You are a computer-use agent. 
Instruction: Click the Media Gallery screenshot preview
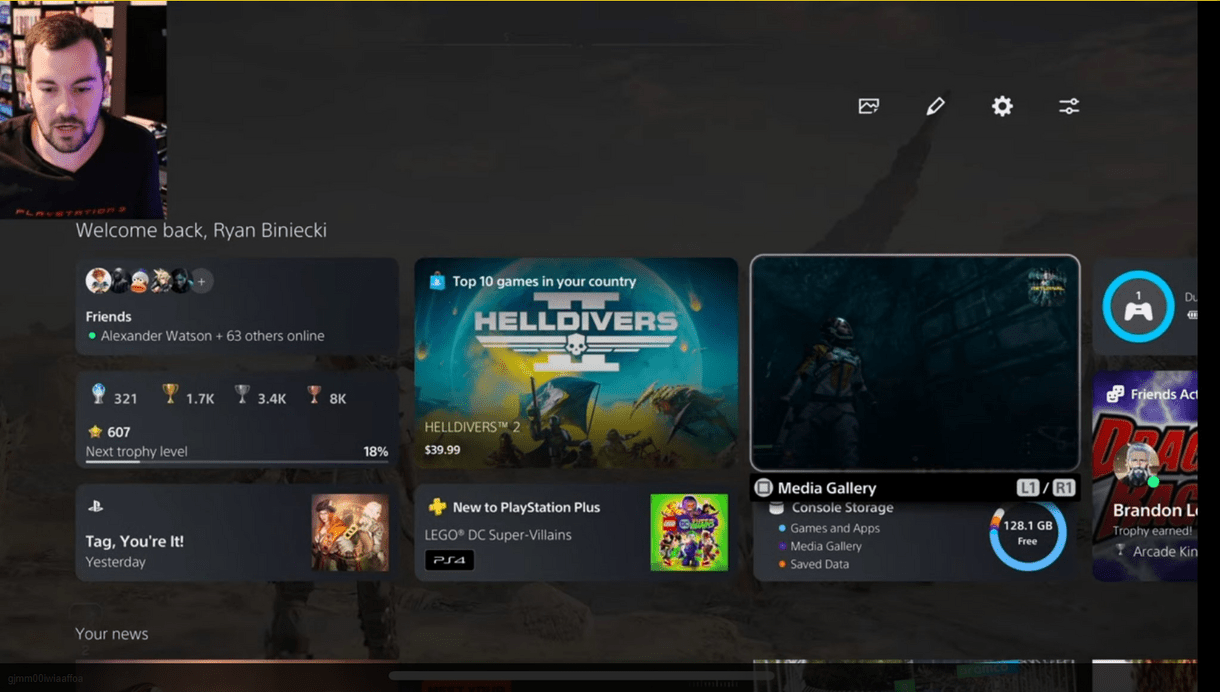[915, 363]
